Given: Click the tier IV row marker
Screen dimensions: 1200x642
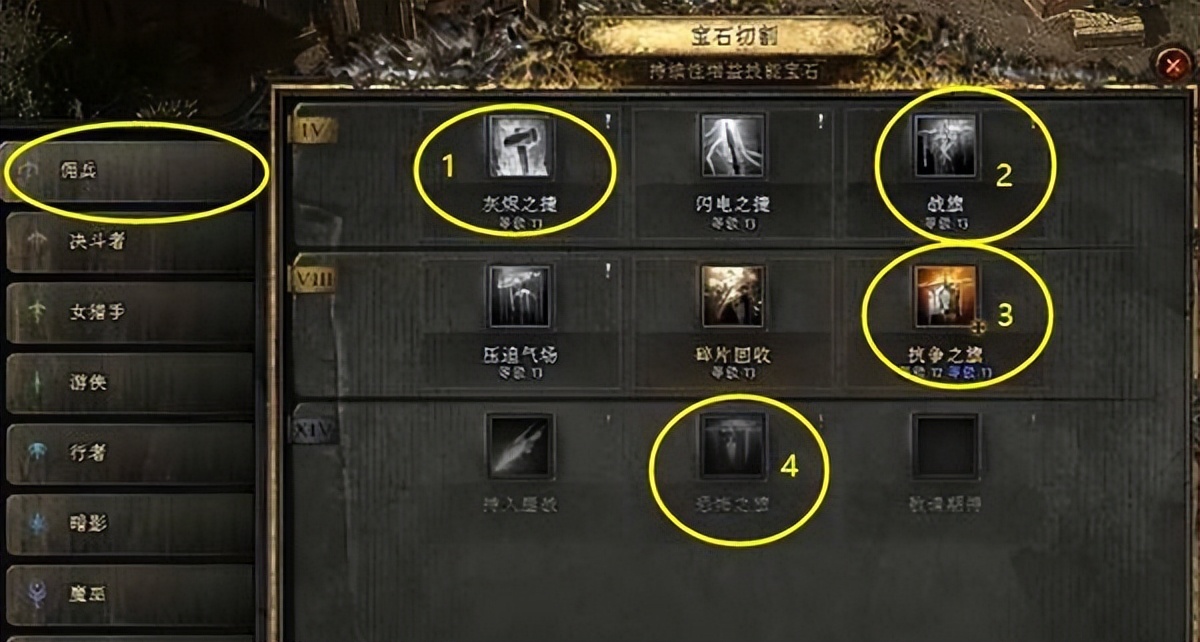Looking at the screenshot, I should [x=313, y=128].
